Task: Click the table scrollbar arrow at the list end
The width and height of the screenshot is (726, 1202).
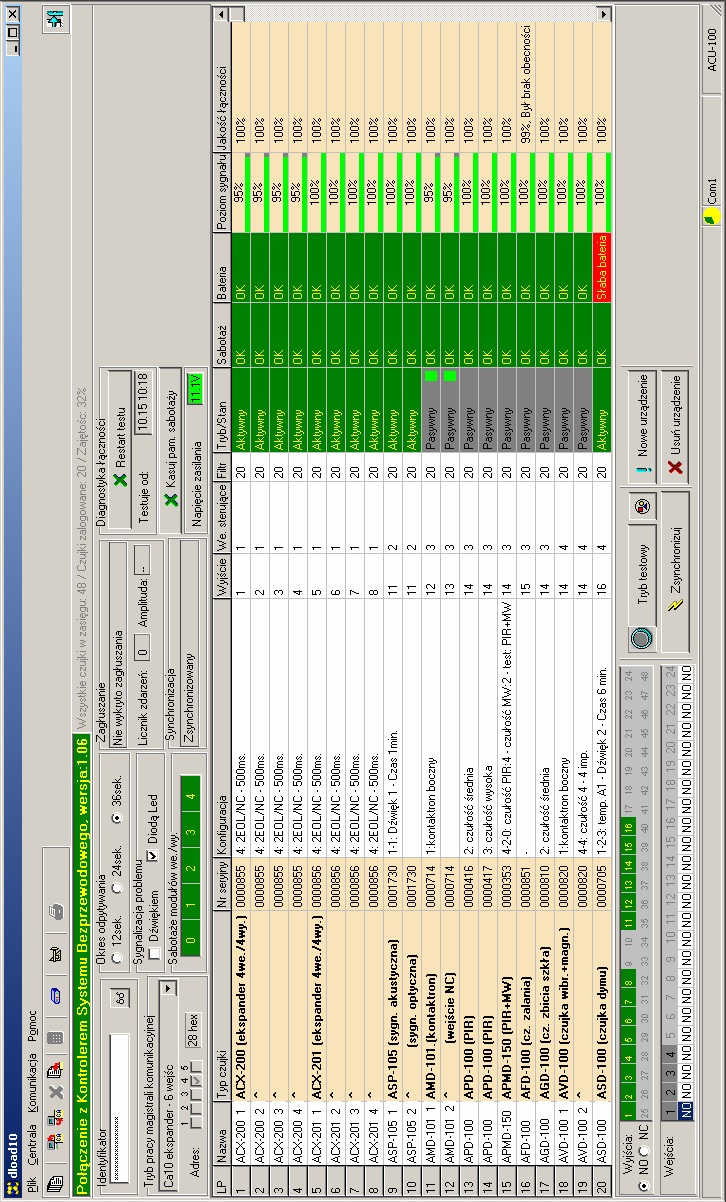Action: [603, 14]
